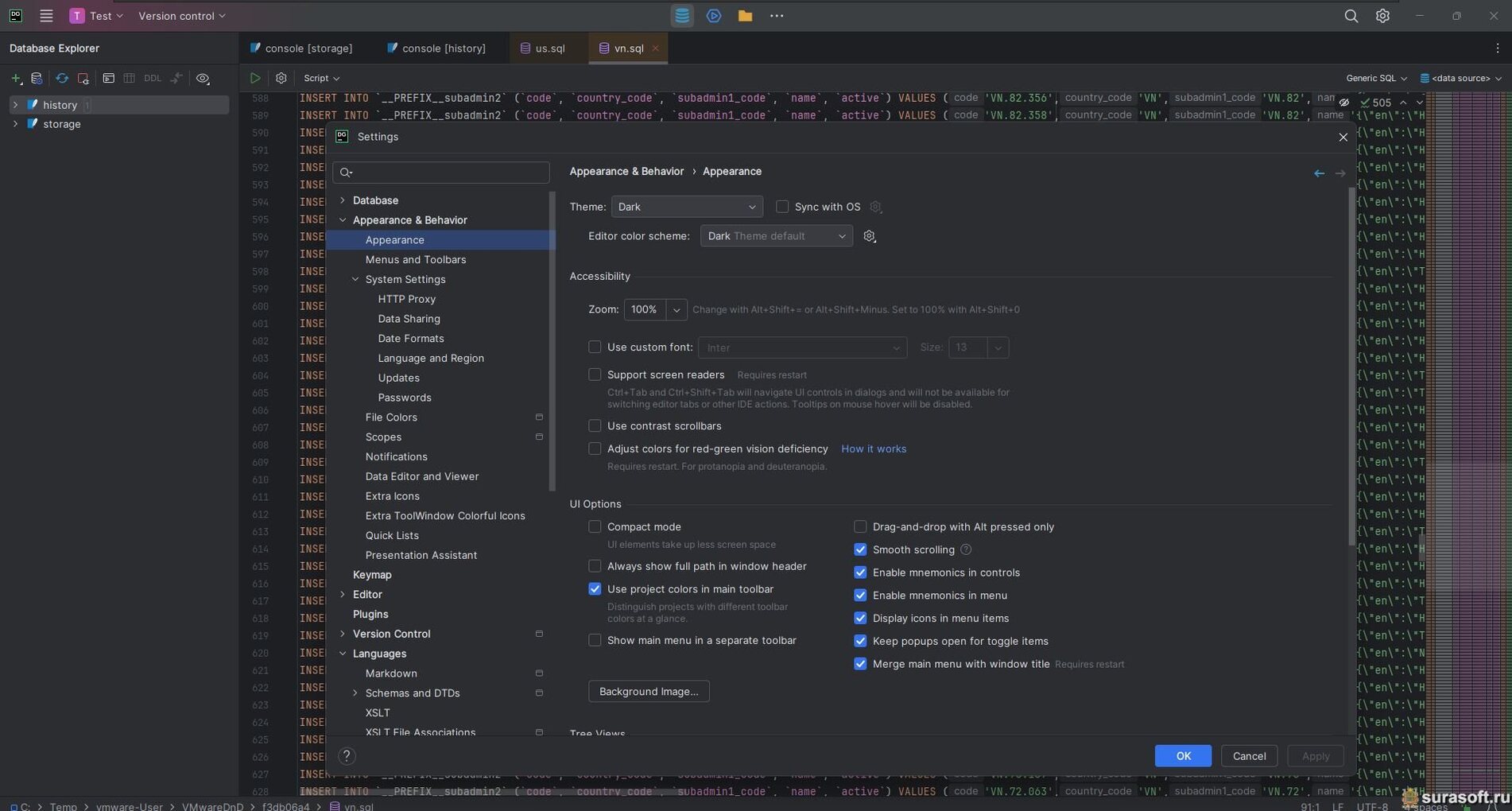Expand the history data source tree node
The height and width of the screenshot is (811, 1512).
15,105
